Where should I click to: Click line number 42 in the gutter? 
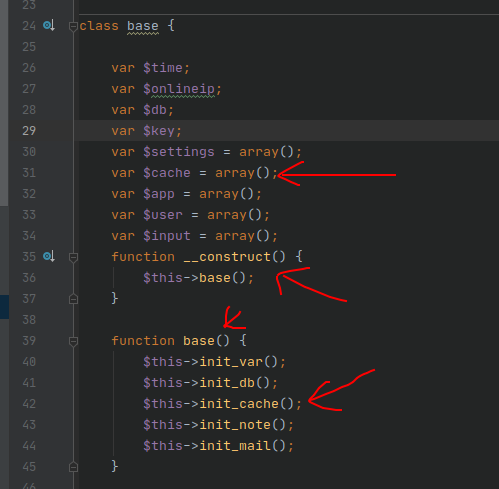point(29,404)
